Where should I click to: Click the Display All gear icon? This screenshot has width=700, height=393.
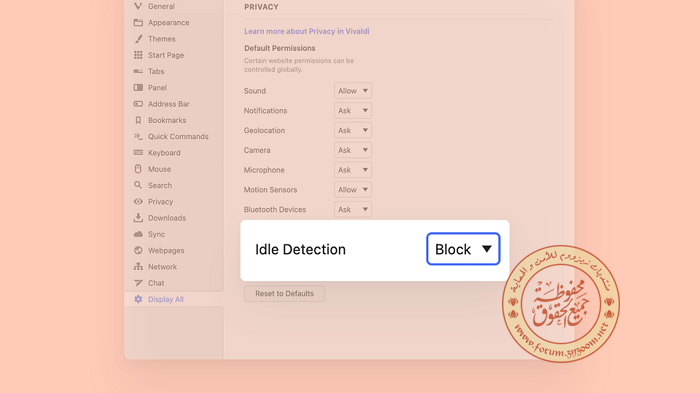(x=138, y=299)
